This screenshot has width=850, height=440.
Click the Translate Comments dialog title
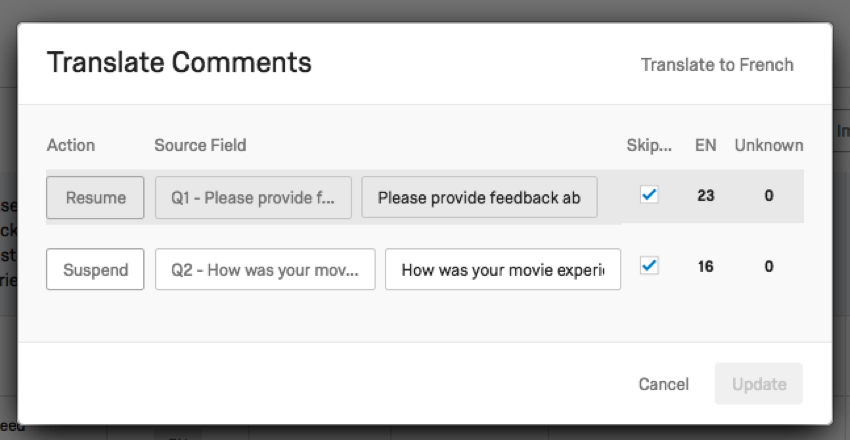tap(179, 63)
